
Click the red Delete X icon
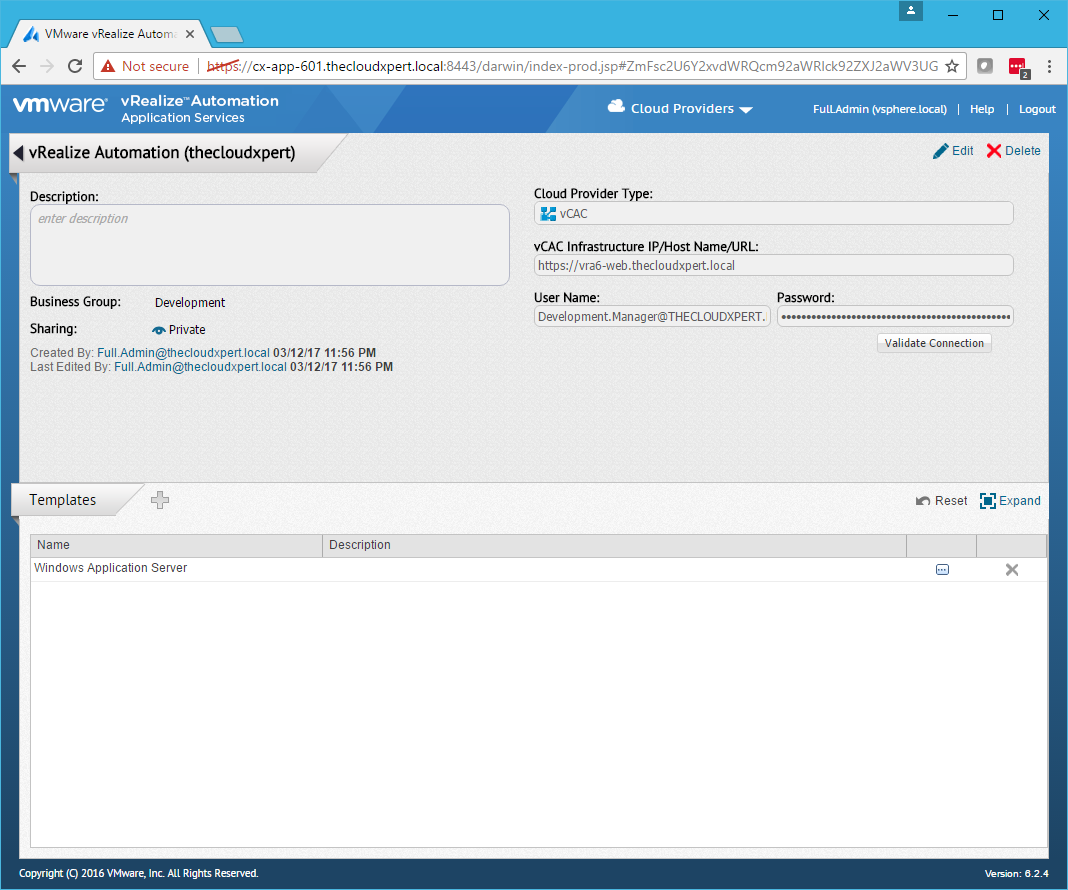point(993,151)
